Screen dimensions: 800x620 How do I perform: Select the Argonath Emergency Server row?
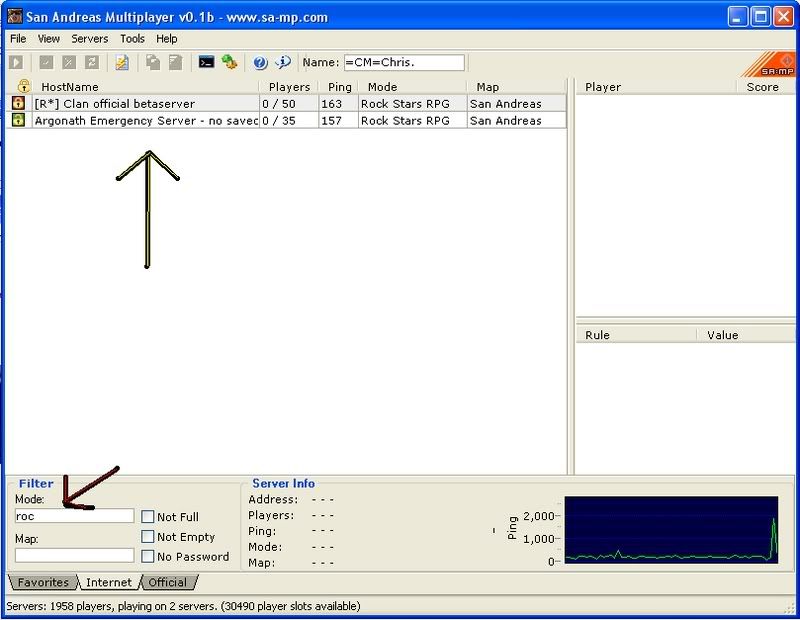pos(286,120)
